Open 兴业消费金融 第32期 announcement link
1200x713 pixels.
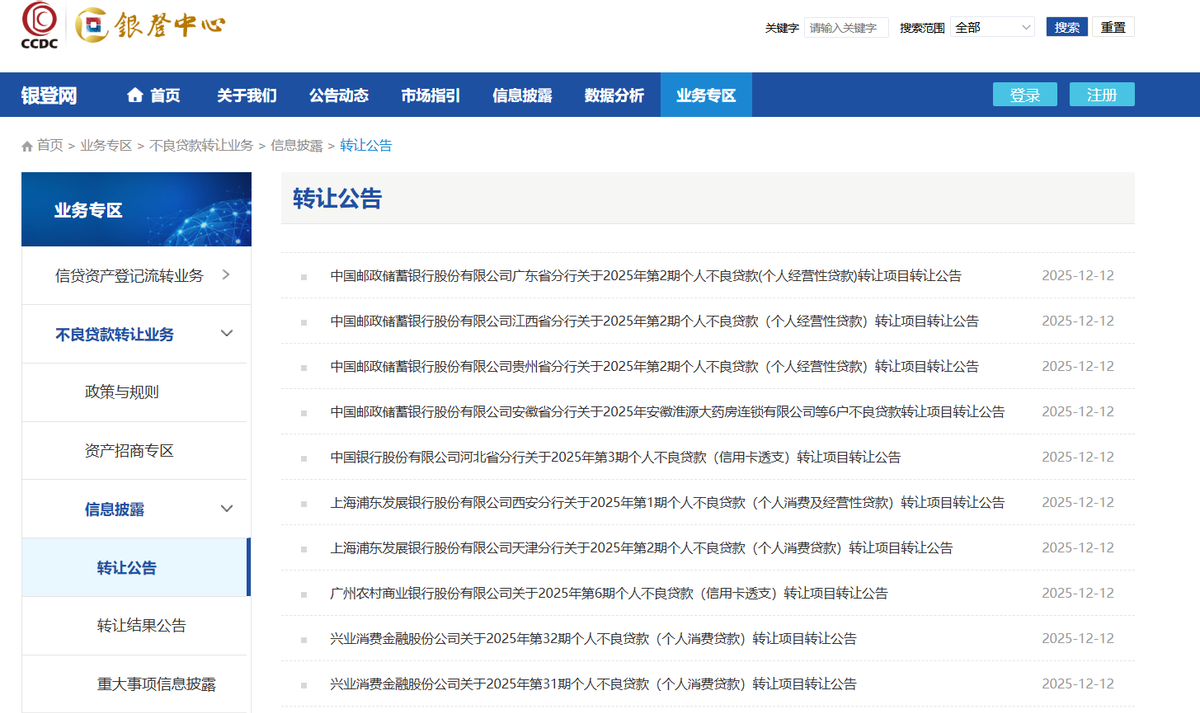click(x=593, y=639)
